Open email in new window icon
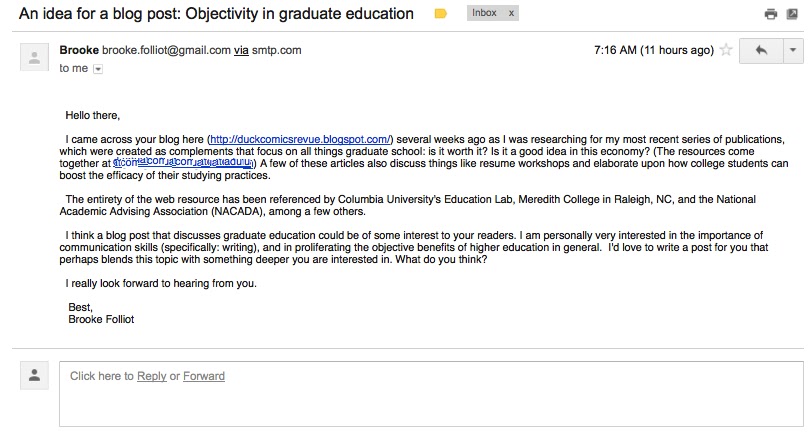Viewport: 811px width, 434px height. point(791,15)
